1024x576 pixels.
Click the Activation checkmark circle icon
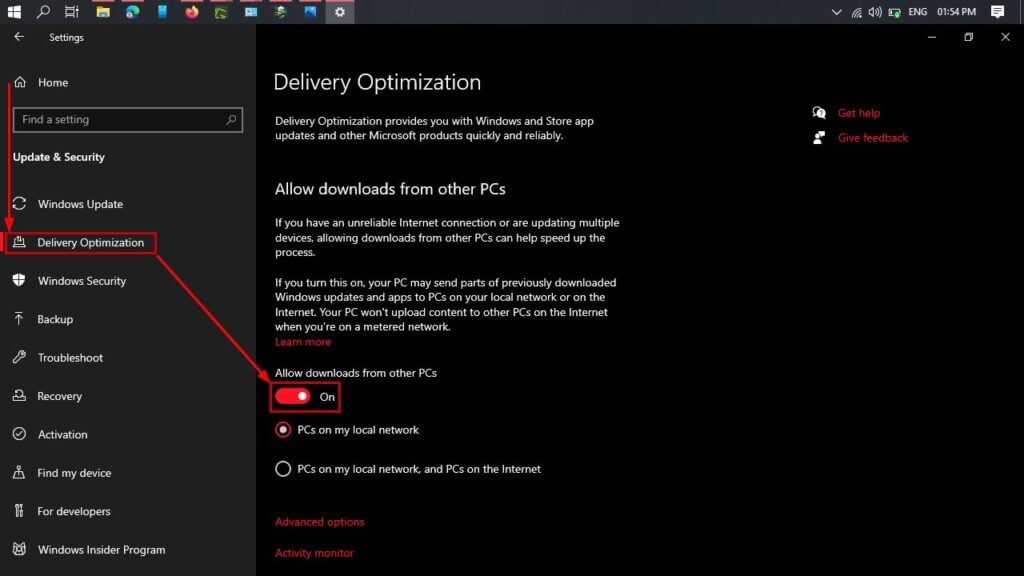click(x=19, y=434)
